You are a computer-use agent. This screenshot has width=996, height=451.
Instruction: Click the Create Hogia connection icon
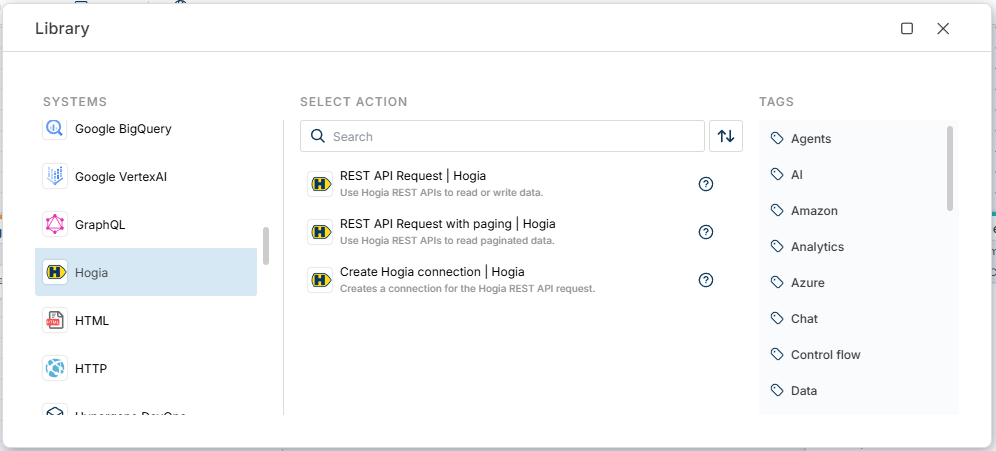320,280
